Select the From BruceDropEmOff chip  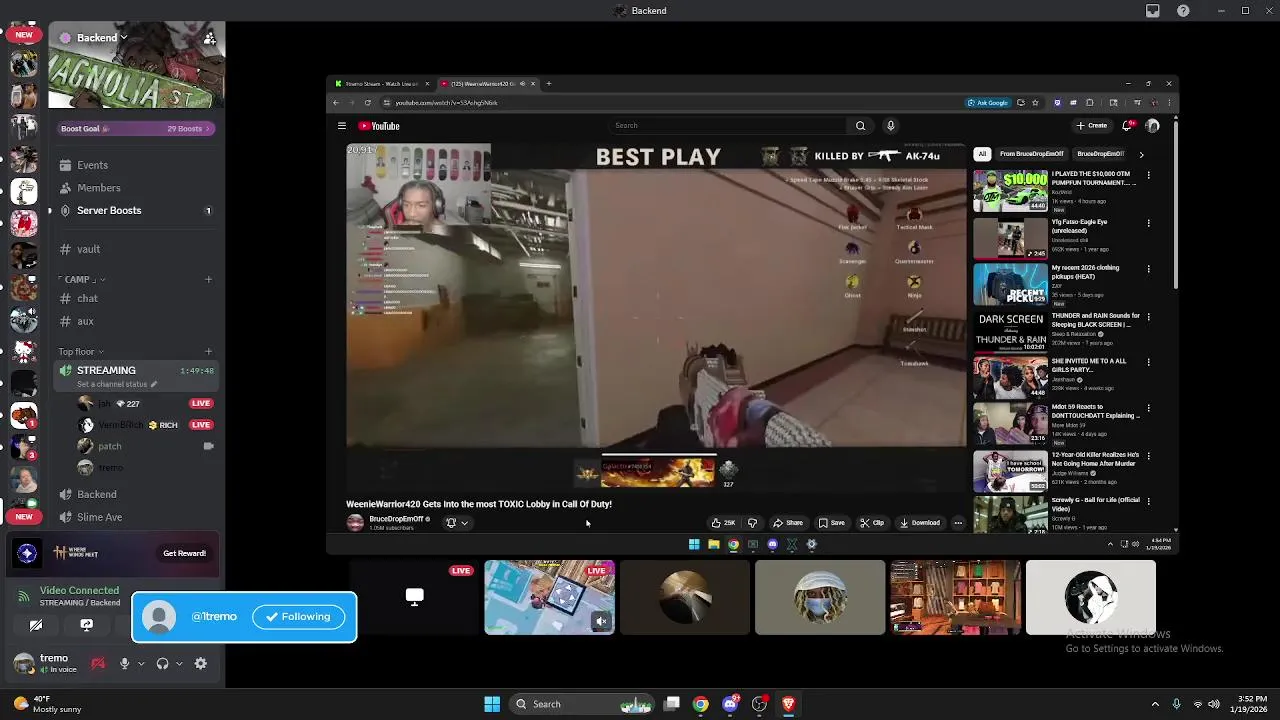(x=1031, y=154)
